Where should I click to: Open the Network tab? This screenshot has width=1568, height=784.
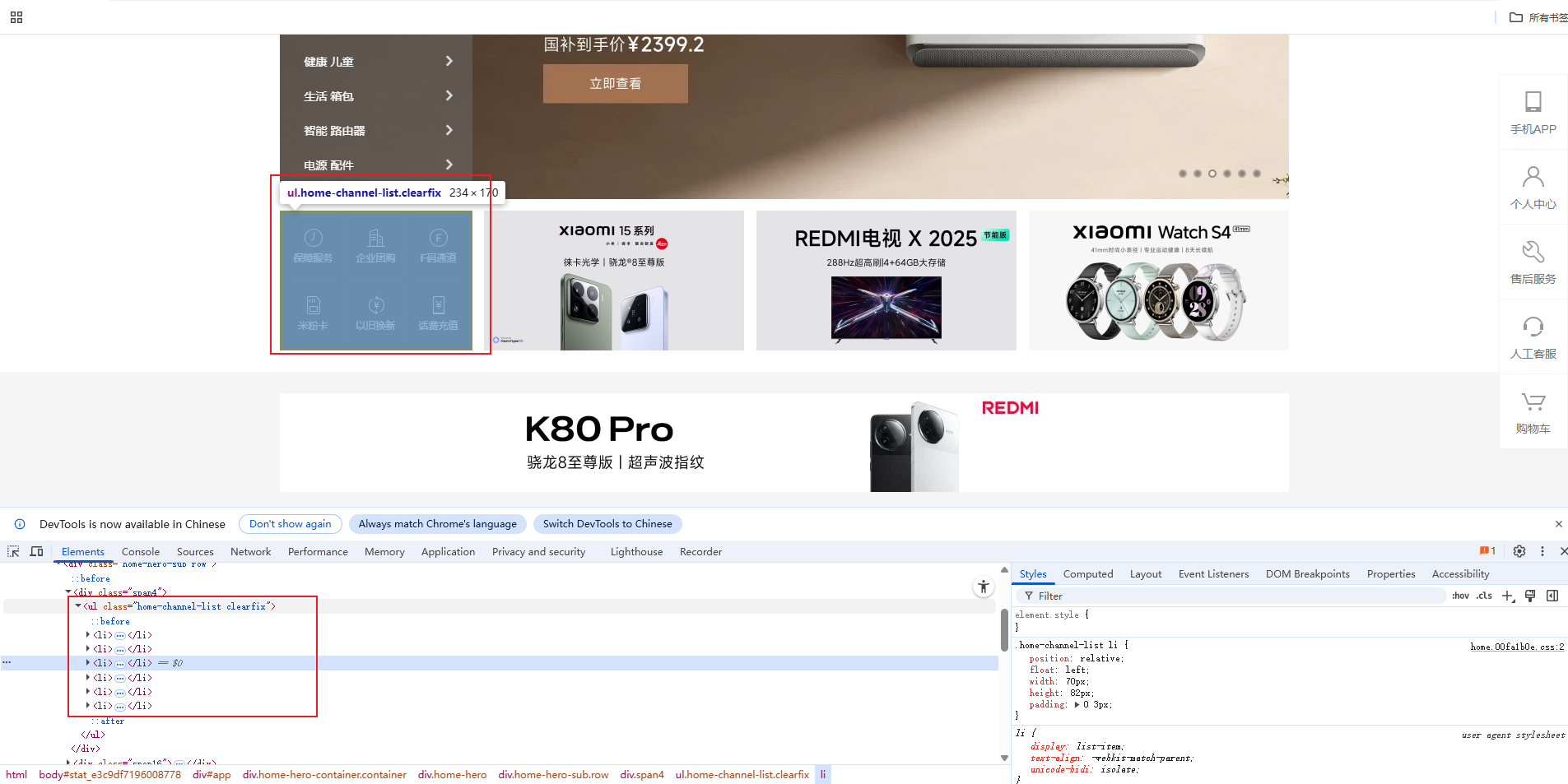click(x=251, y=552)
